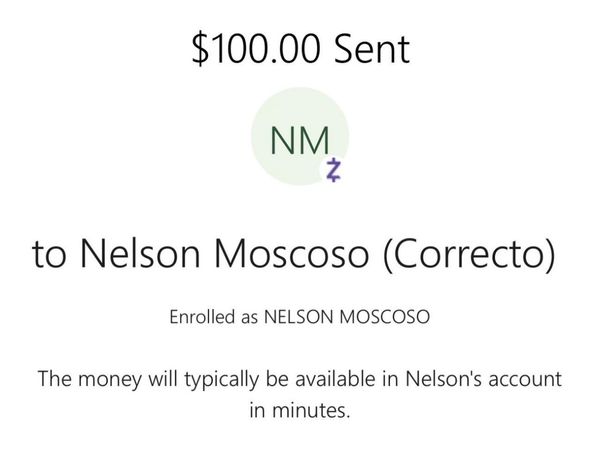
Task: Click uppercase NELSON in the enrolled line
Action: [x=299, y=319]
